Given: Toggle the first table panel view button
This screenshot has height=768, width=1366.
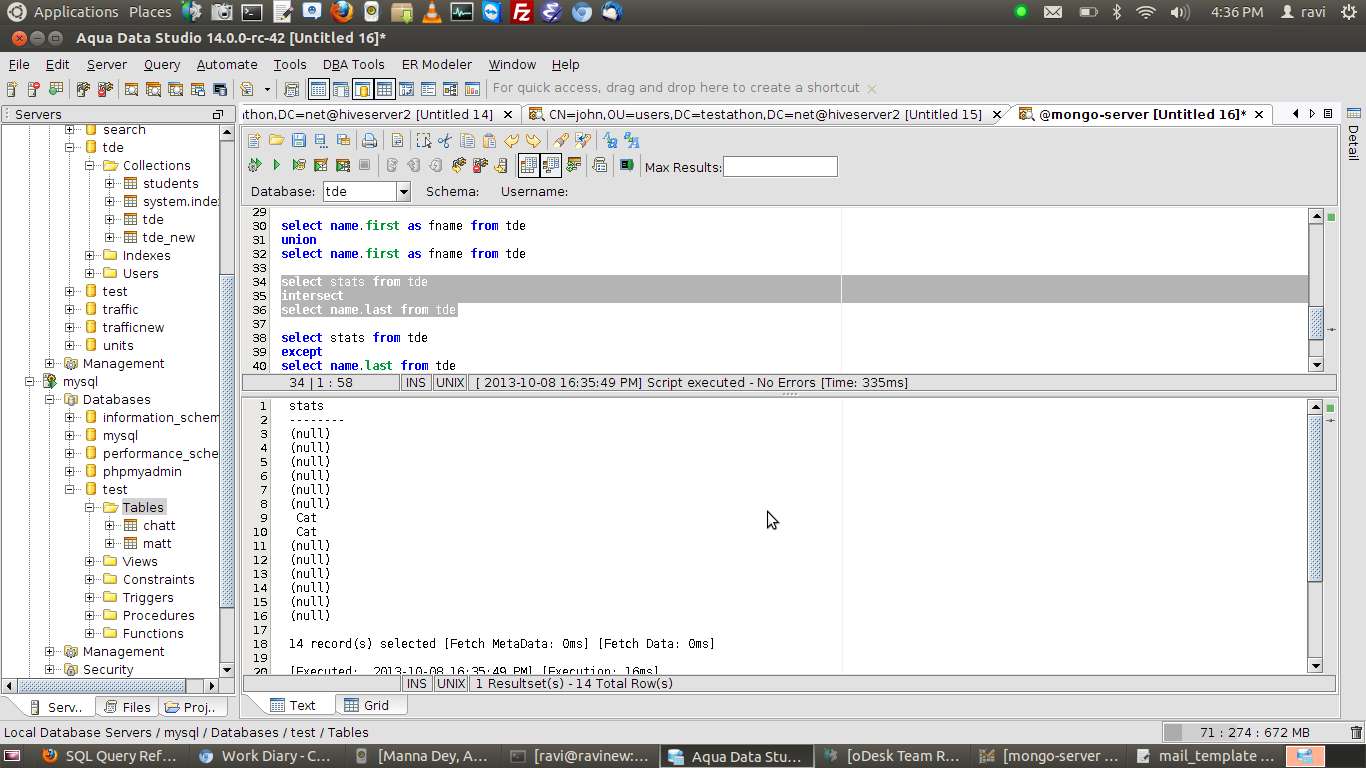Looking at the screenshot, I should point(318,89).
